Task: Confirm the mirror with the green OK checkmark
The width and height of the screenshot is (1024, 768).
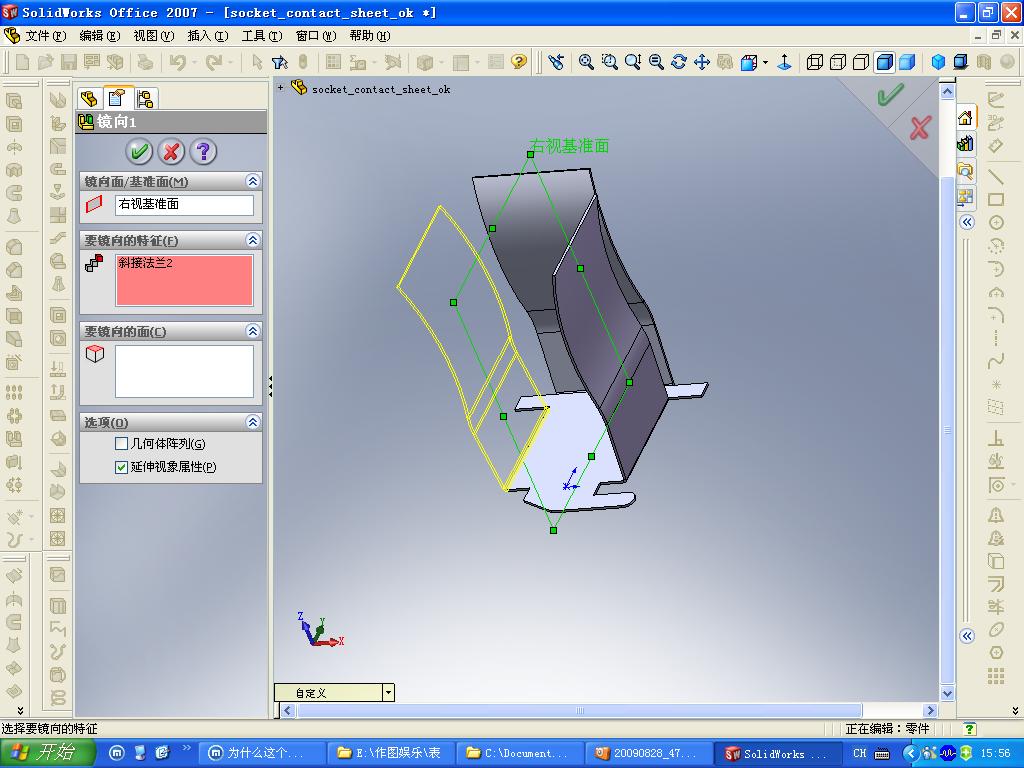Action: point(139,152)
